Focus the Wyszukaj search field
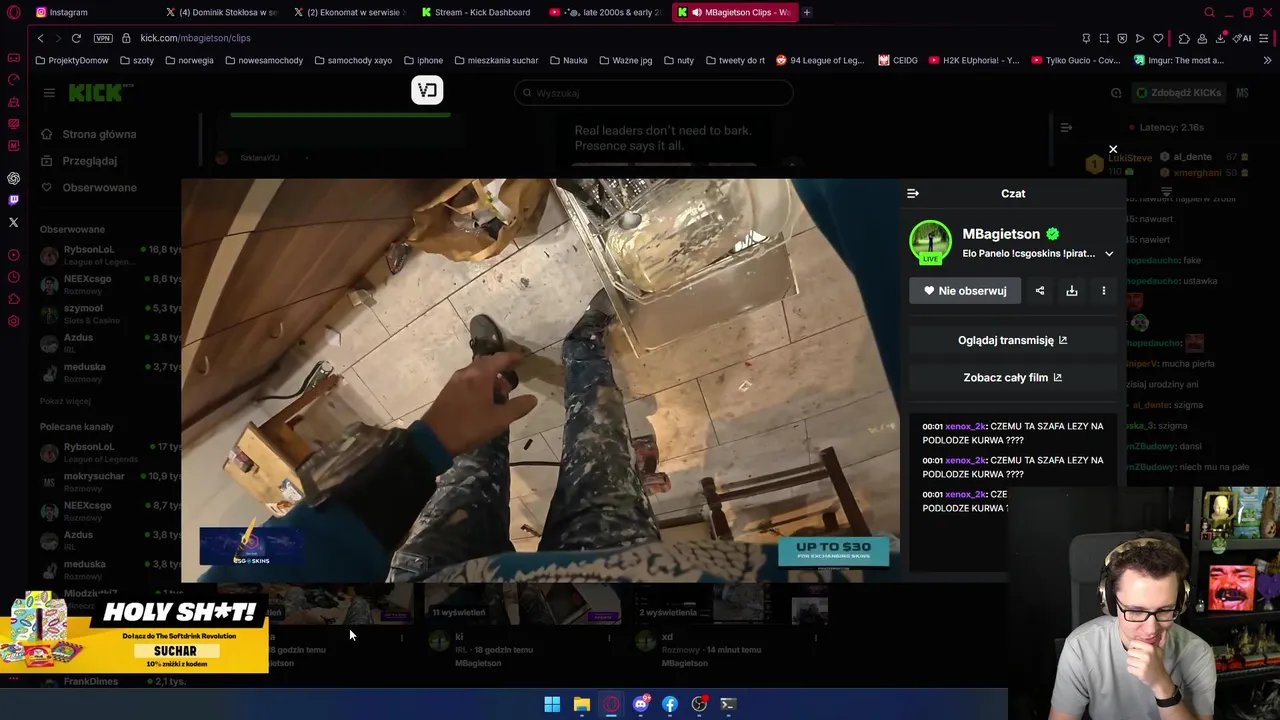1280x720 pixels. coord(654,93)
